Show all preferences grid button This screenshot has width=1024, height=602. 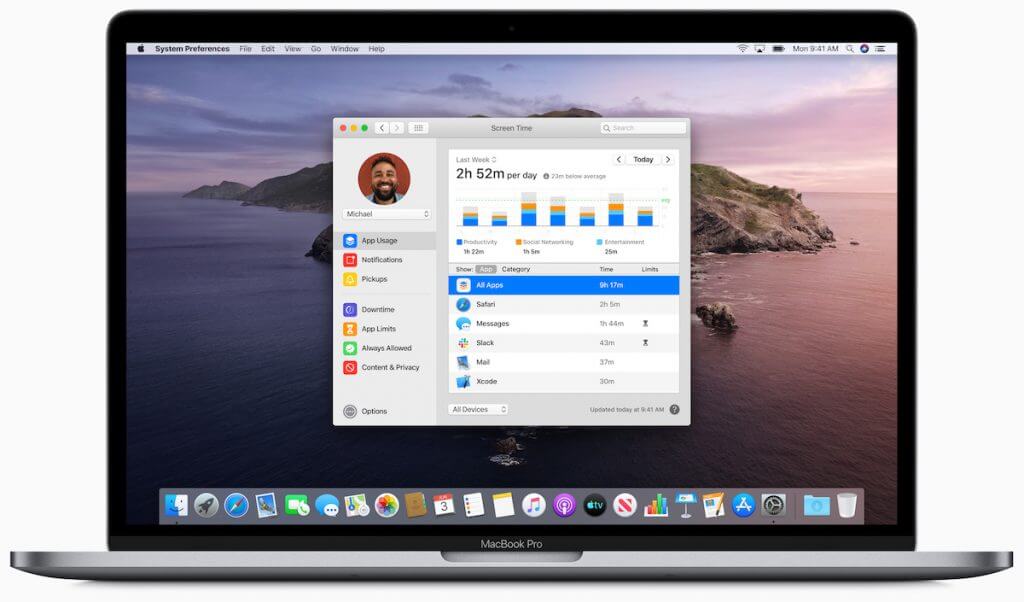(419, 128)
